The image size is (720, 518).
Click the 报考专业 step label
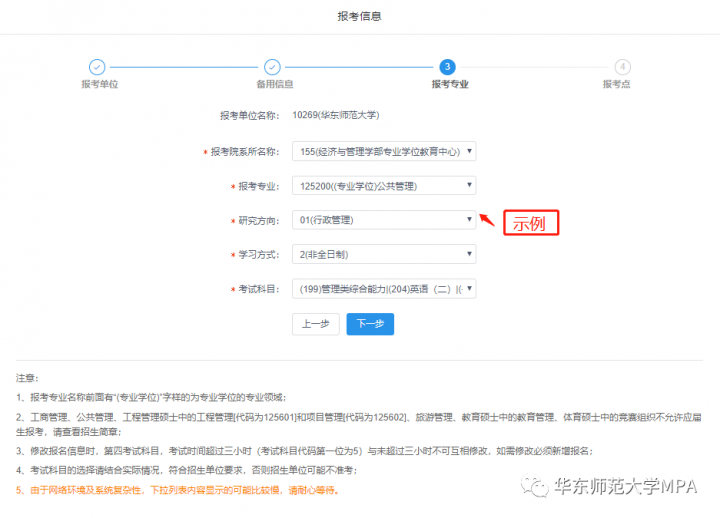450,84
